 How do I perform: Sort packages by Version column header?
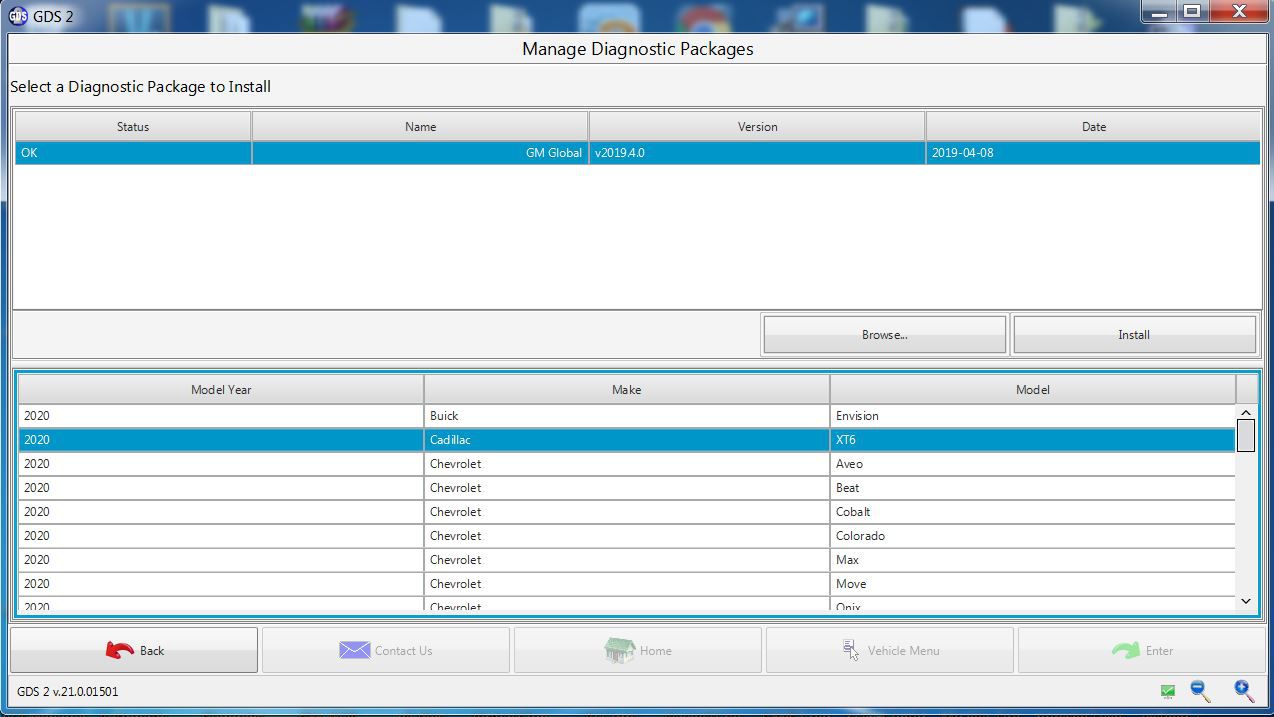(x=757, y=127)
